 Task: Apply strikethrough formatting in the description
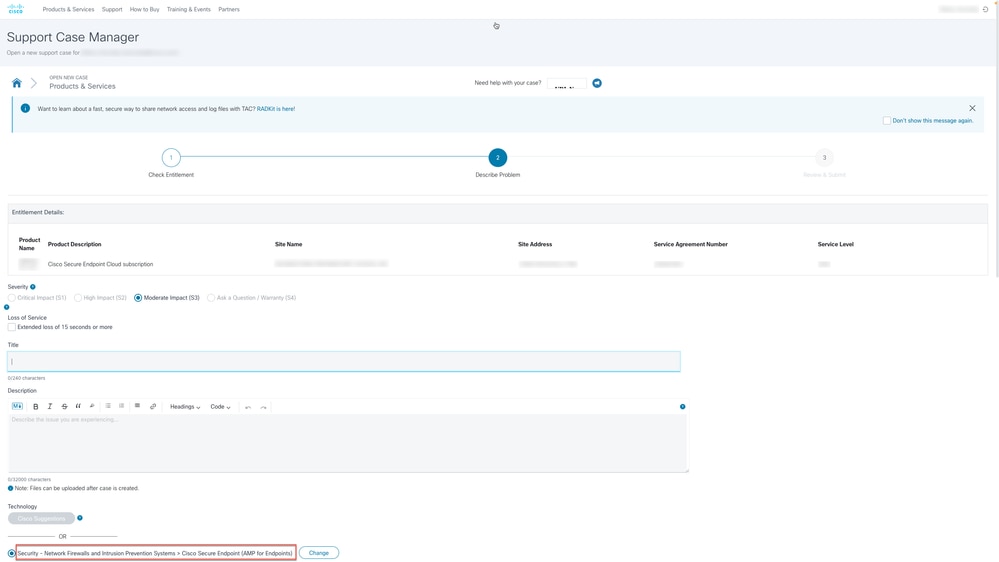click(64, 407)
